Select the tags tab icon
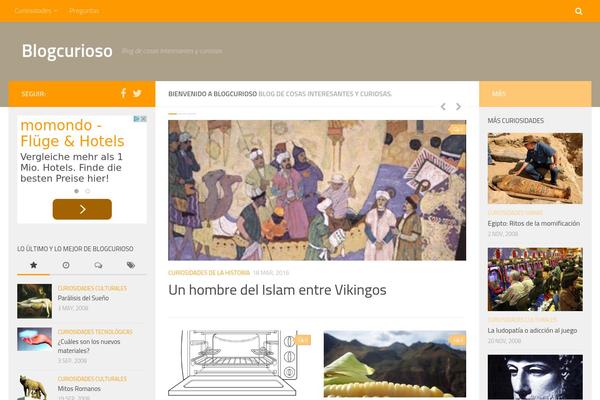Screen dimensions: 600x400 130,265
